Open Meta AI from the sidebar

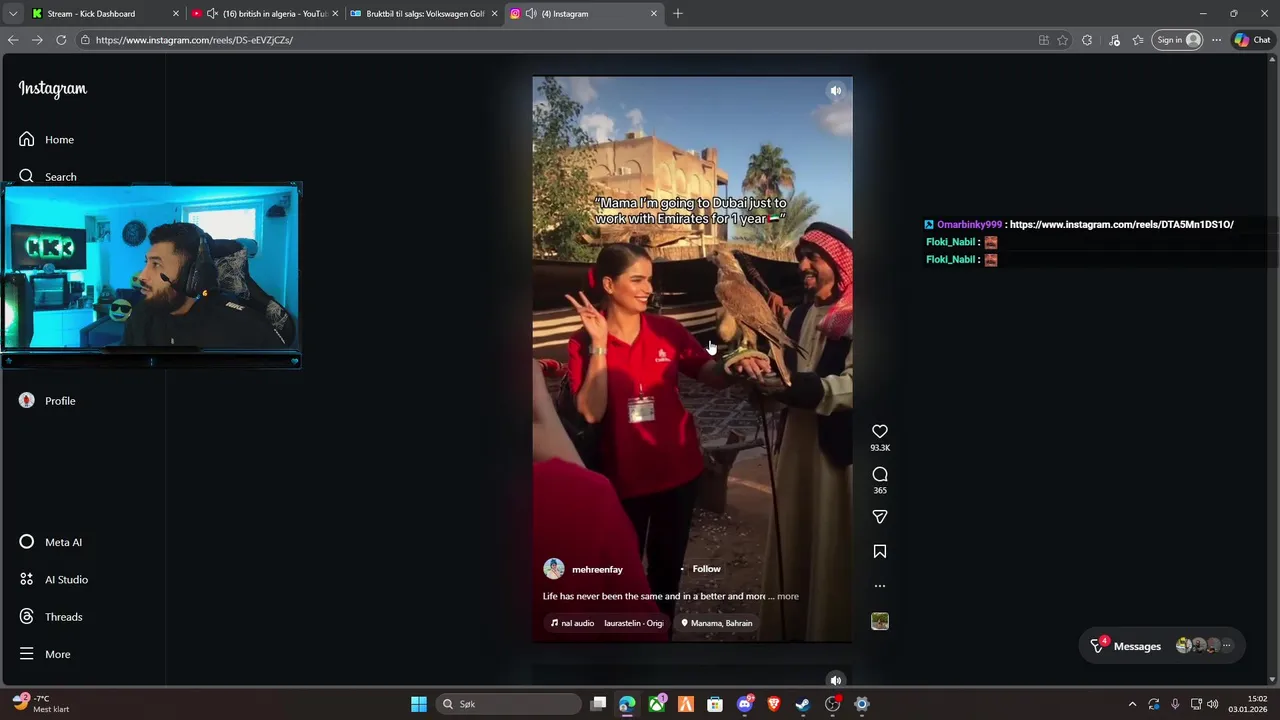[50, 542]
